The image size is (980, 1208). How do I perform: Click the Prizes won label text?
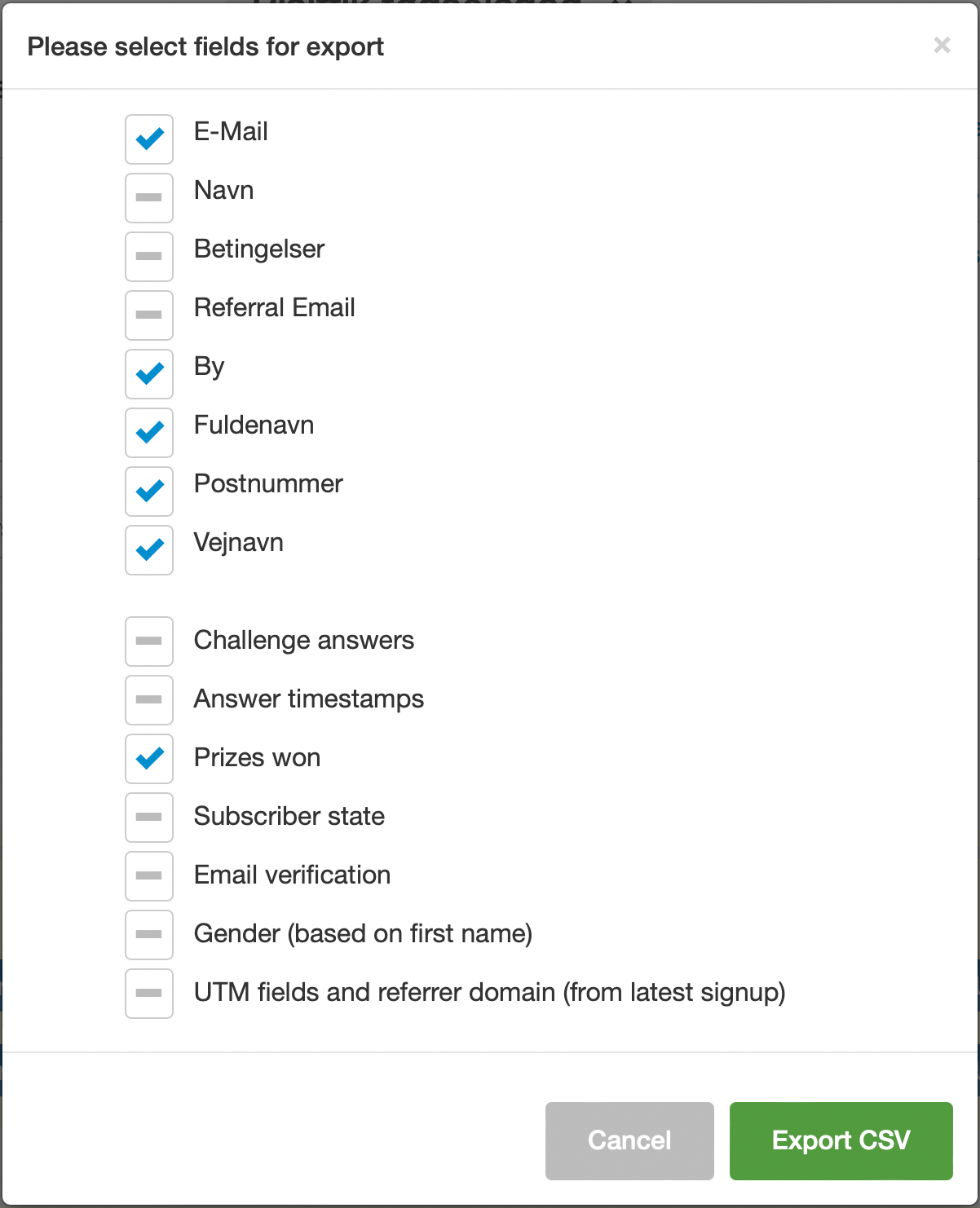pos(257,757)
